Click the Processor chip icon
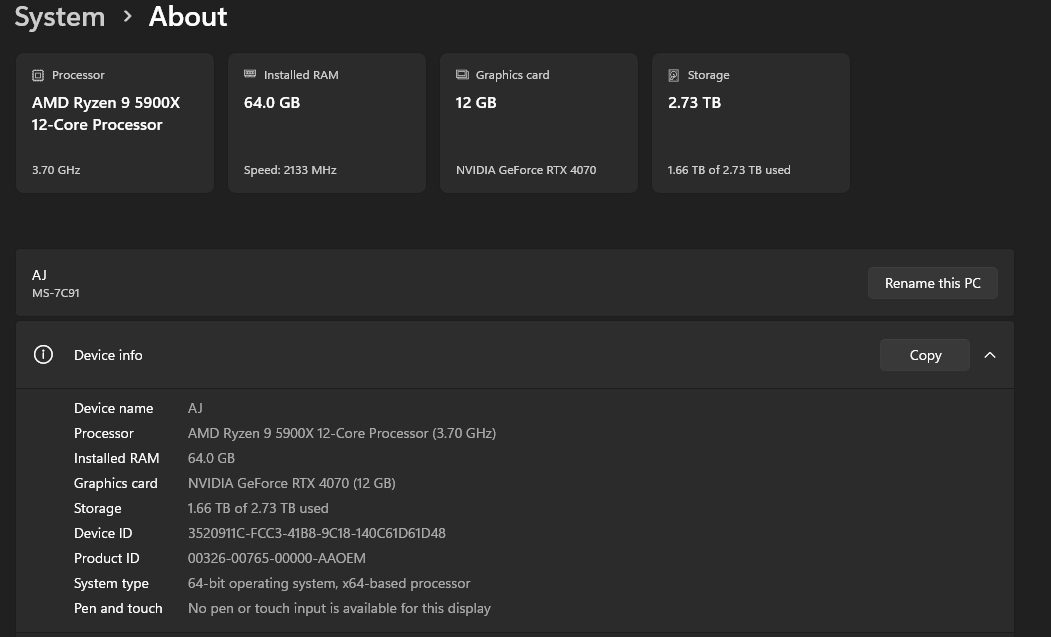 click(38, 75)
